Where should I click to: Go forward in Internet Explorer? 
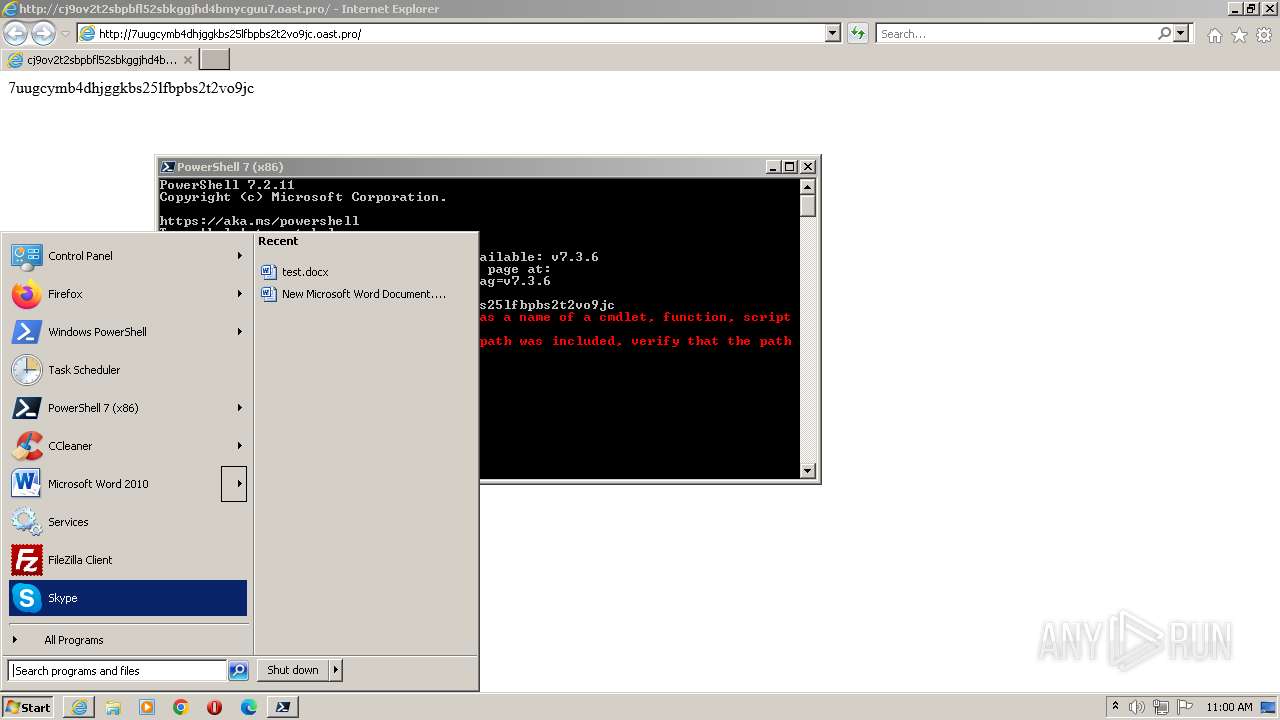click(43, 33)
